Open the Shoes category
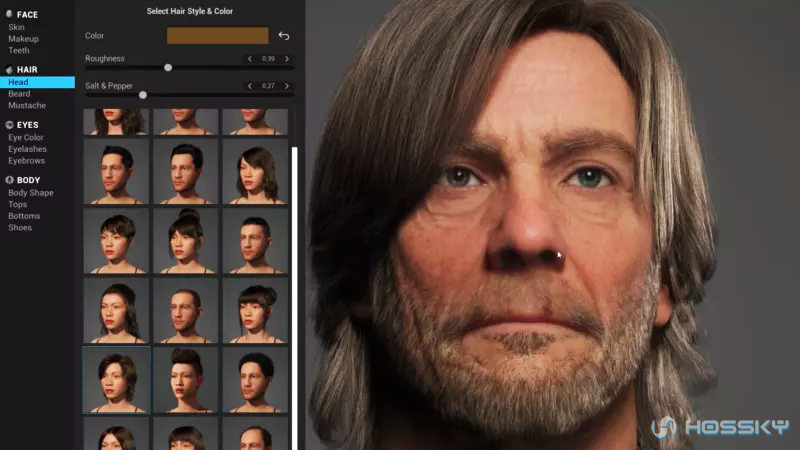This screenshot has height=450, width=800. pos(20,228)
